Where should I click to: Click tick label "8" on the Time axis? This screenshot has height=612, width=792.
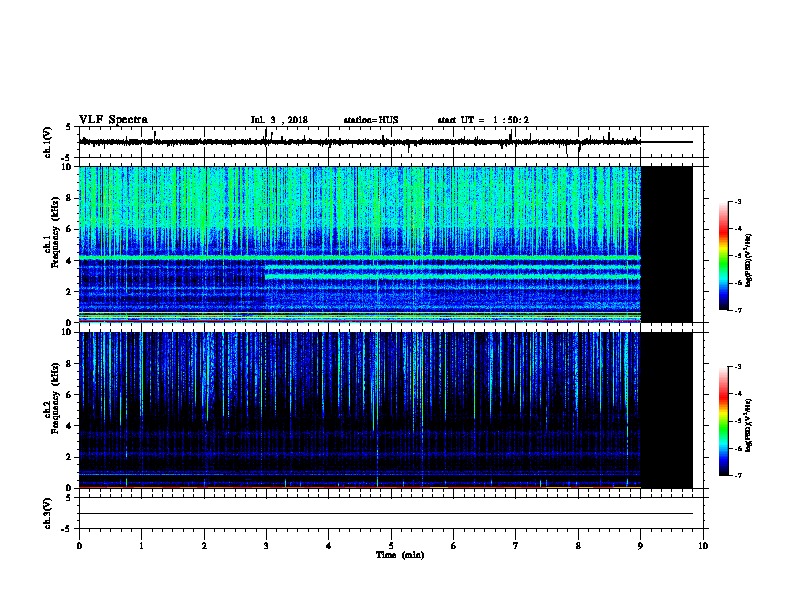(x=578, y=546)
